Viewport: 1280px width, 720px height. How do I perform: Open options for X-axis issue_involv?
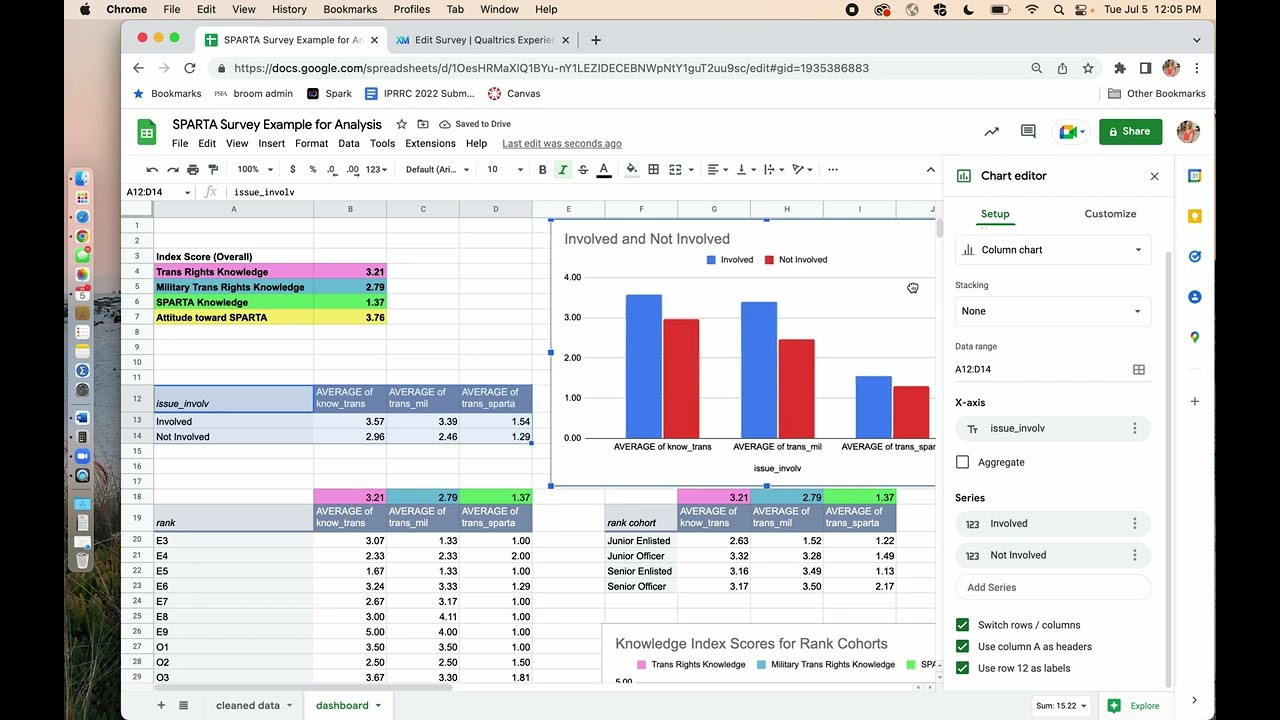[1134, 428]
